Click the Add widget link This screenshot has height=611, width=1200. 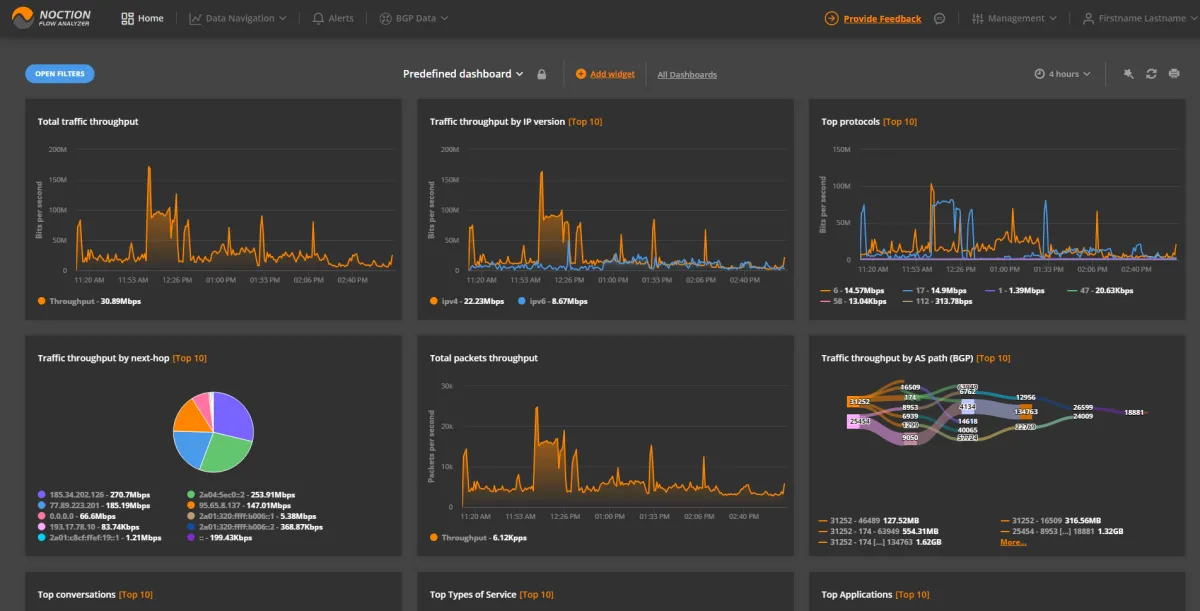pos(612,74)
